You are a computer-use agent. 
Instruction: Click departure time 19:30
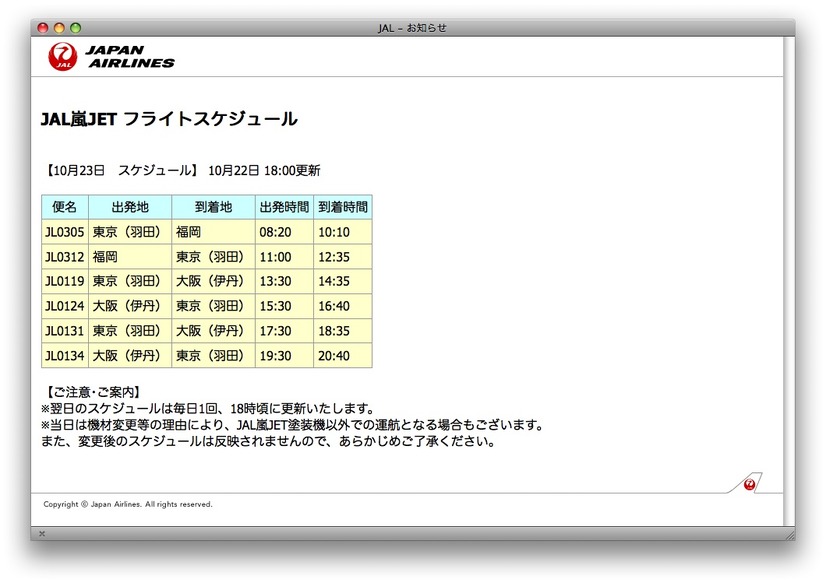(x=275, y=355)
